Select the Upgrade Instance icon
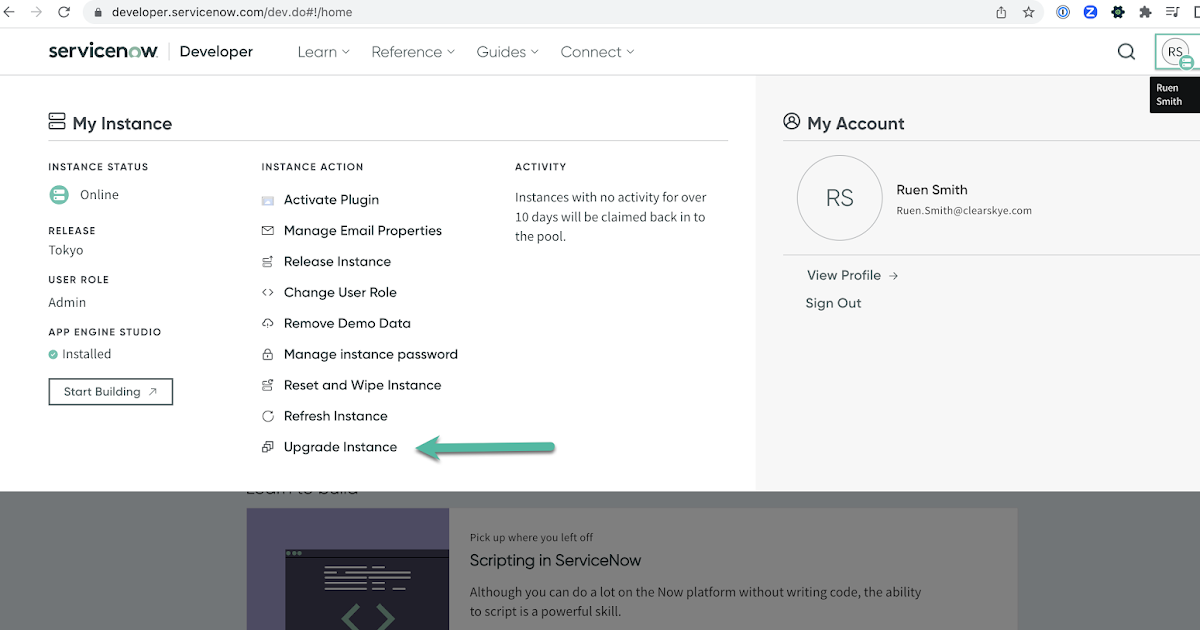 coord(267,447)
